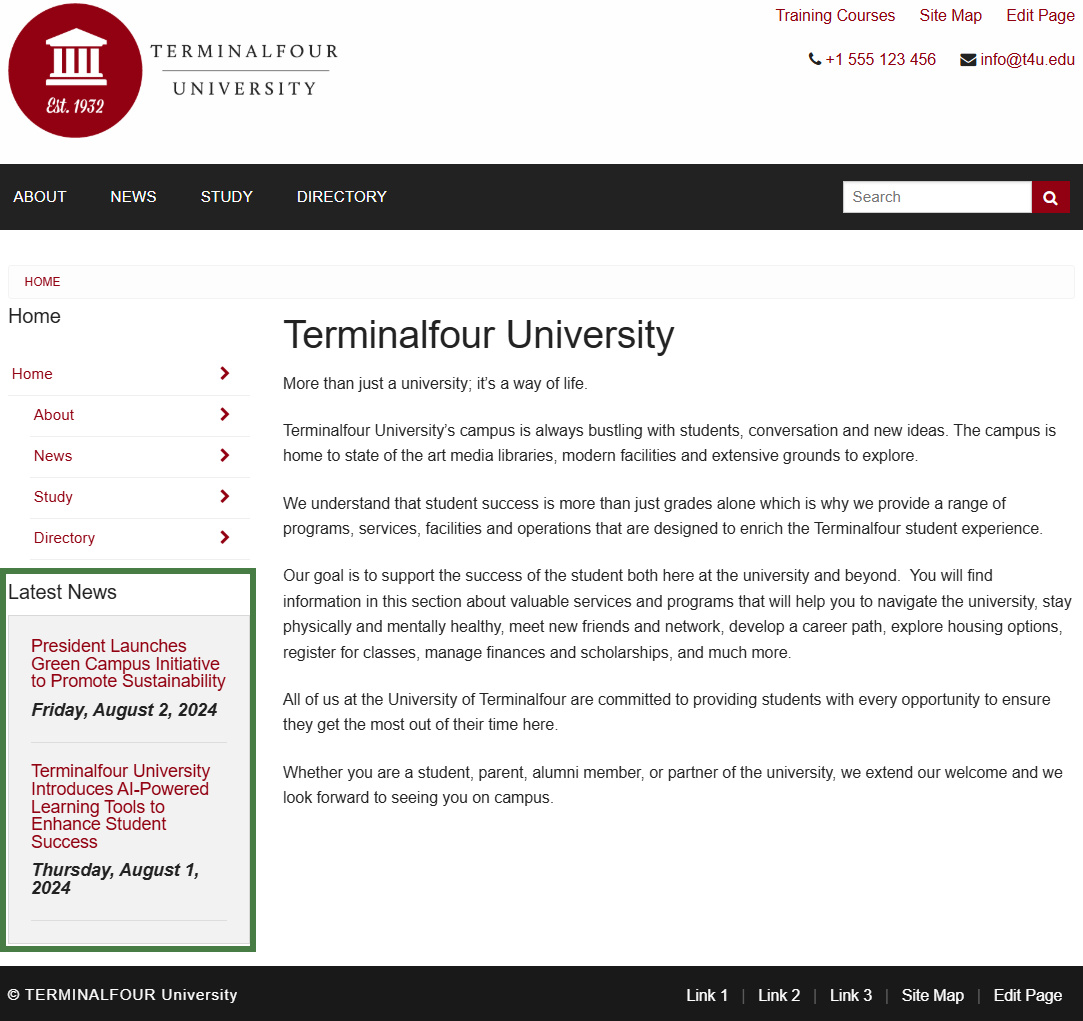Open the Green Campus Initiative news article

click(128, 663)
